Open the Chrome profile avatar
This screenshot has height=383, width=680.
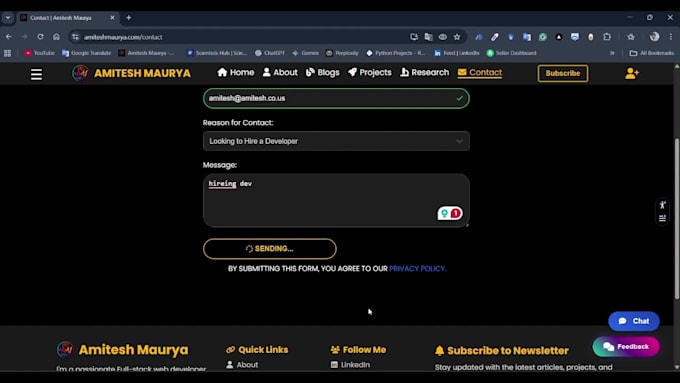pyautogui.click(x=654, y=37)
